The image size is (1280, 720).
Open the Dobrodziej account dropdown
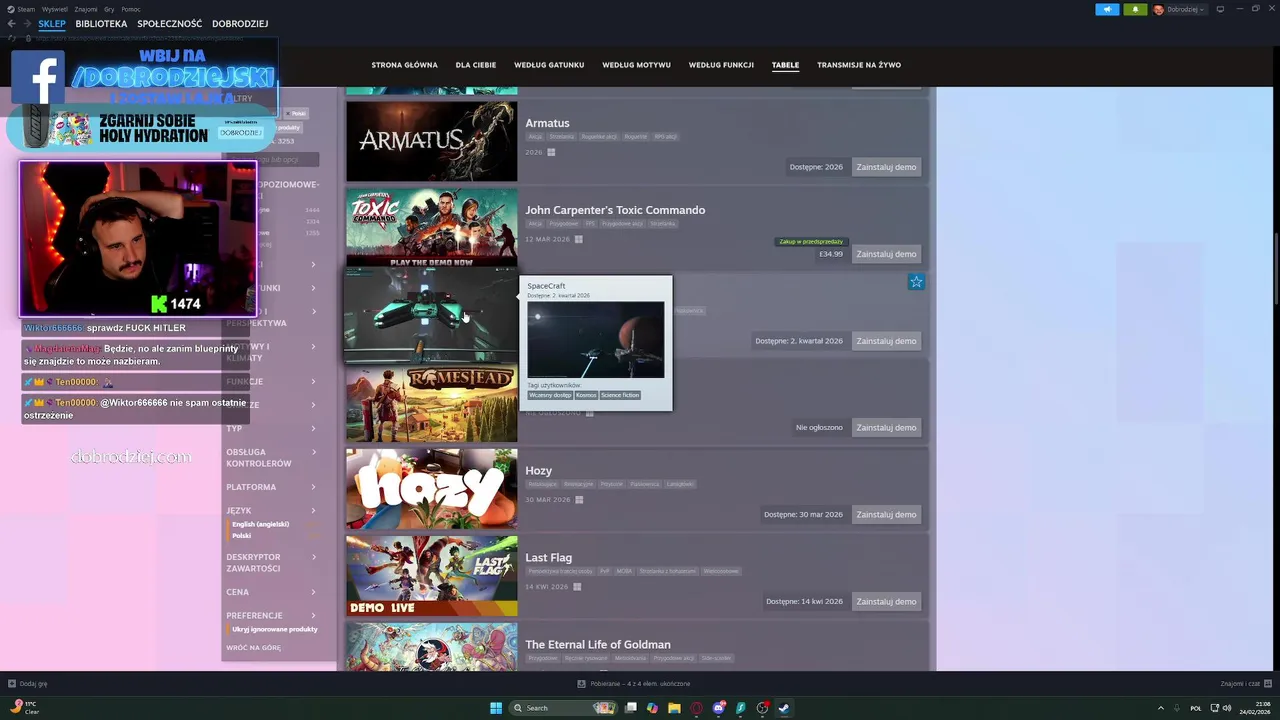1180,9
